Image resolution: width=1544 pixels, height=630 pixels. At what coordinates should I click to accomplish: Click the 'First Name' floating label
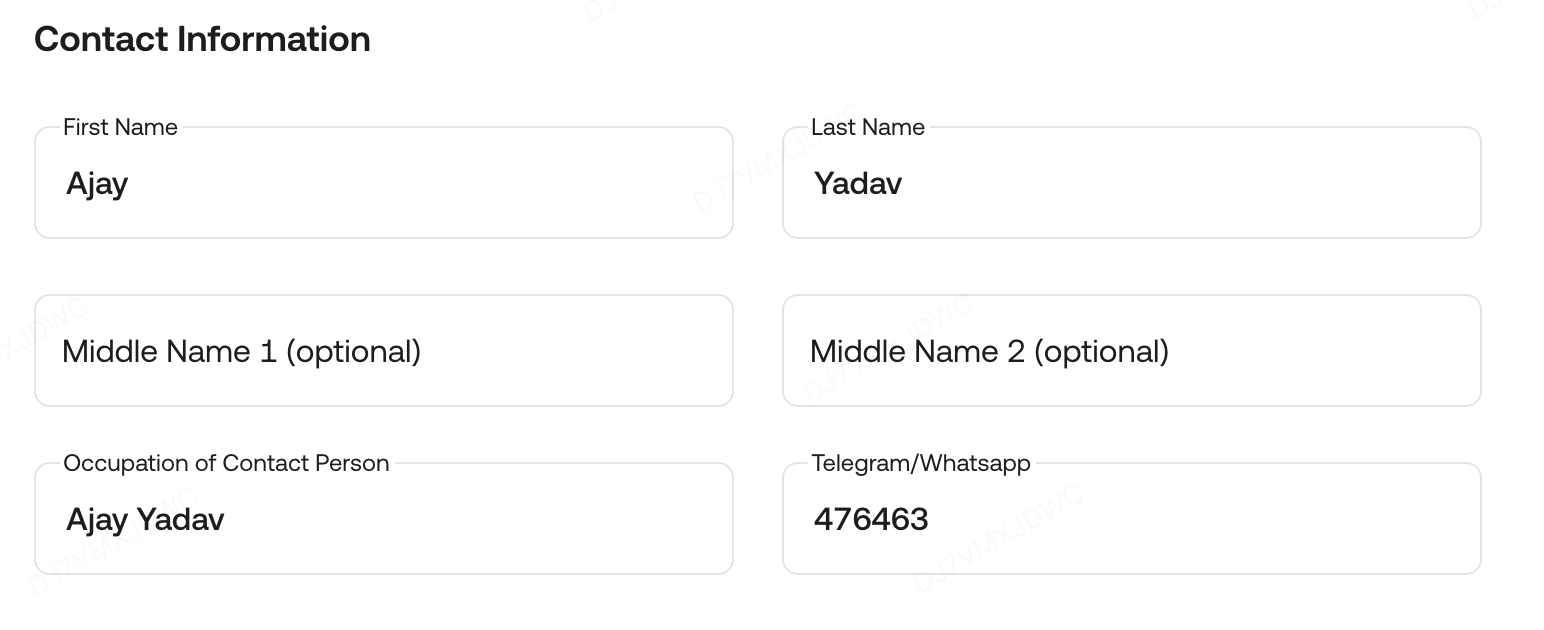pyautogui.click(x=120, y=128)
